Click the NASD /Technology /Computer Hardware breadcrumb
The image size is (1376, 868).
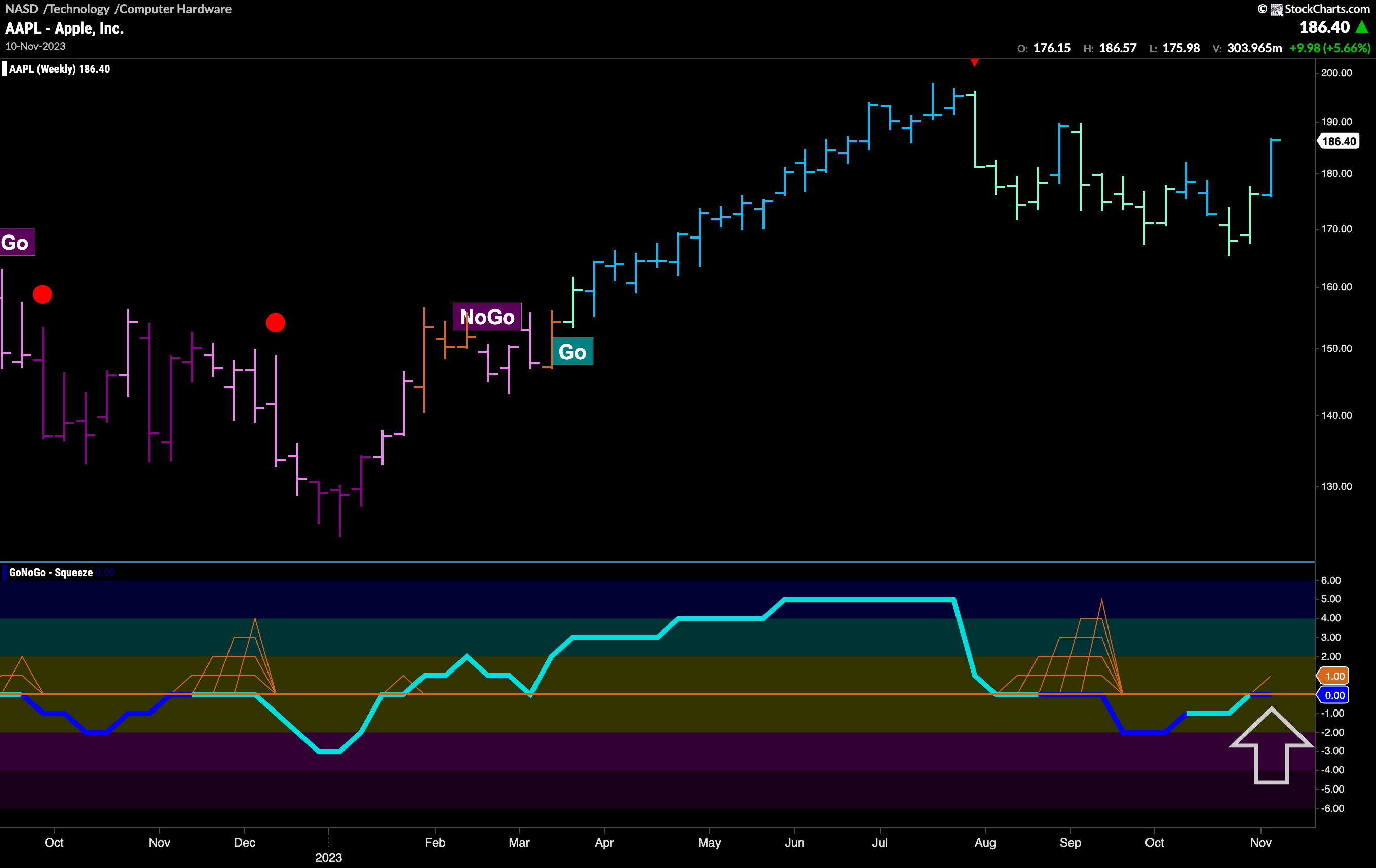coord(118,9)
